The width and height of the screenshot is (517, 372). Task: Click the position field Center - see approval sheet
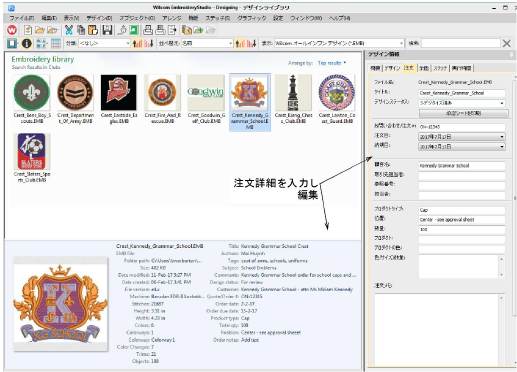pos(462,220)
